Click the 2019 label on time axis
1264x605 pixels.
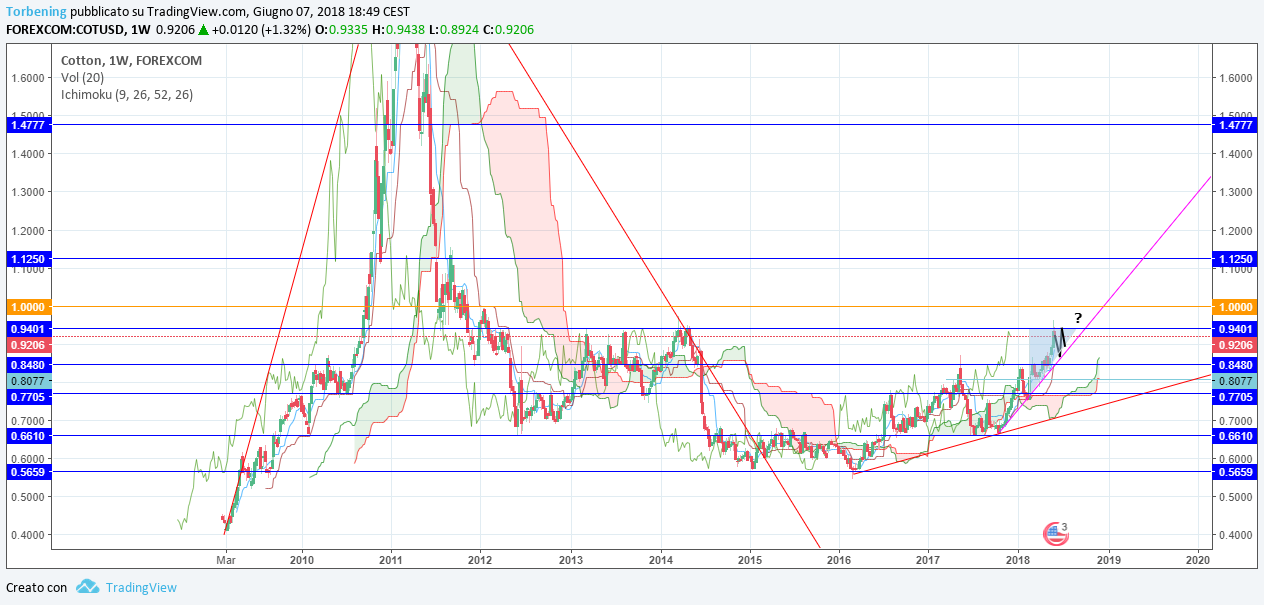click(x=1108, y=562)
